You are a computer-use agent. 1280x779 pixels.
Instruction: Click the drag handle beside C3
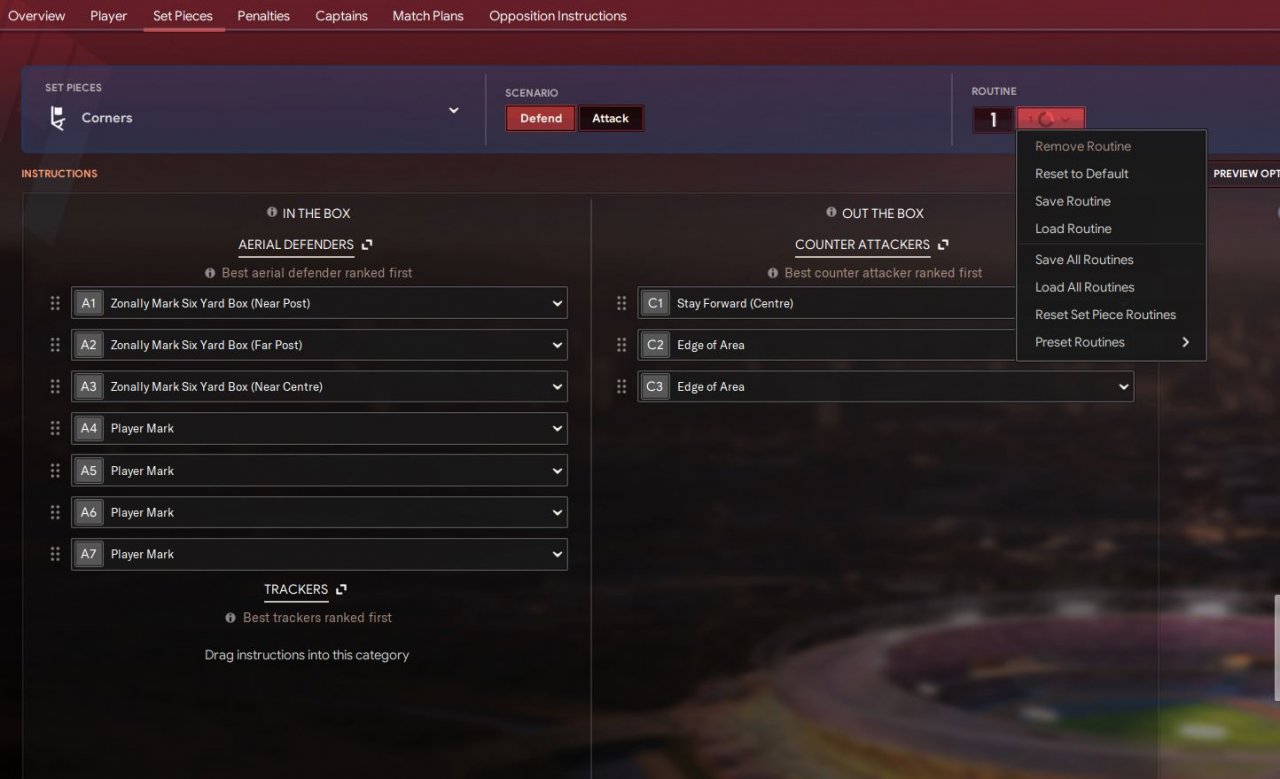[x=622, y=386]
